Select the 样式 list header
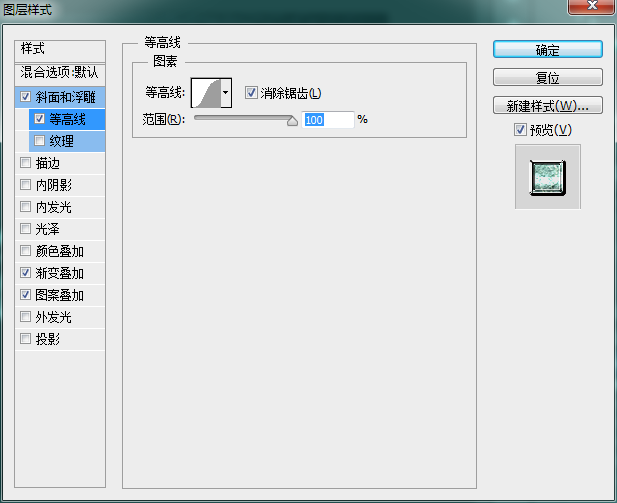 tap(34, 49)
